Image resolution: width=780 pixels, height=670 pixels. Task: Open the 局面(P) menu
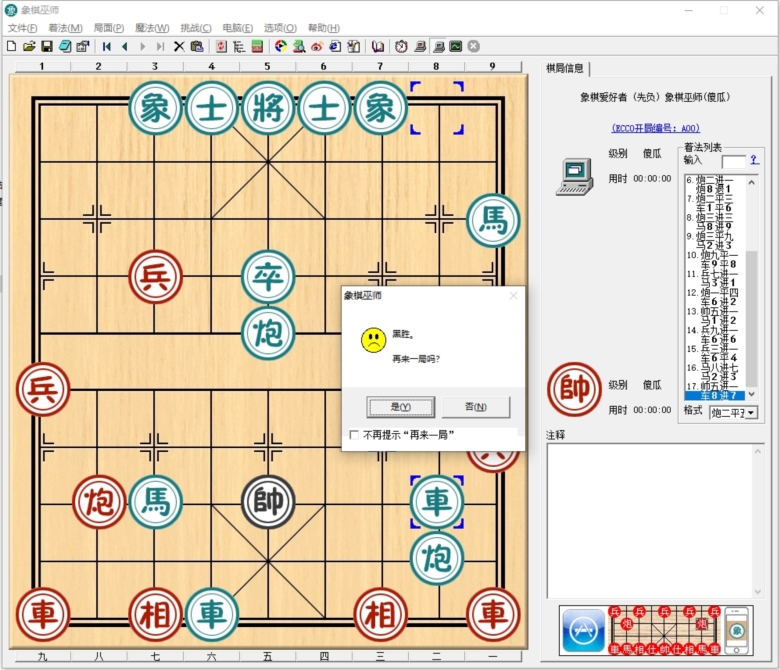108,28
